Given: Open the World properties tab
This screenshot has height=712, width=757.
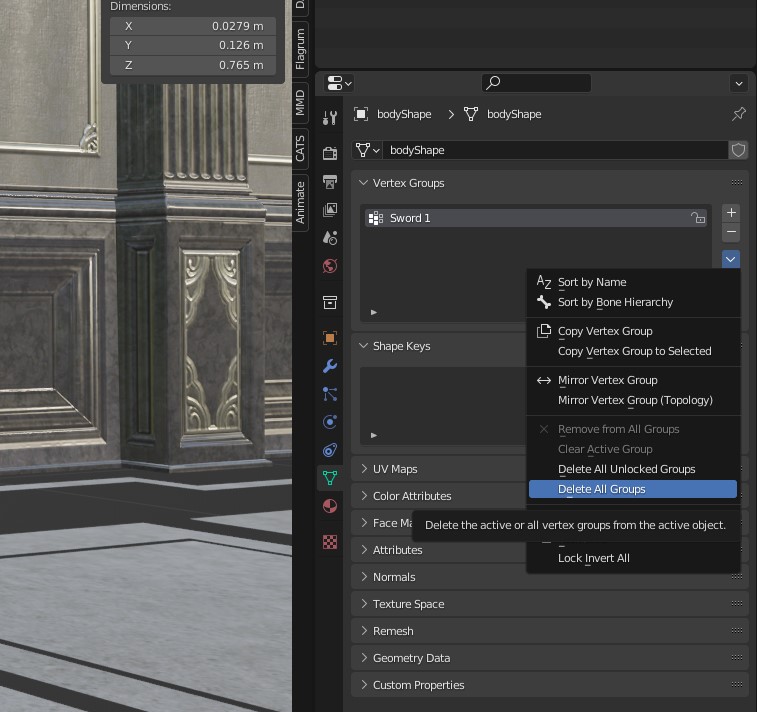Looking at the screenshot, I should click(x=330, y=265).
